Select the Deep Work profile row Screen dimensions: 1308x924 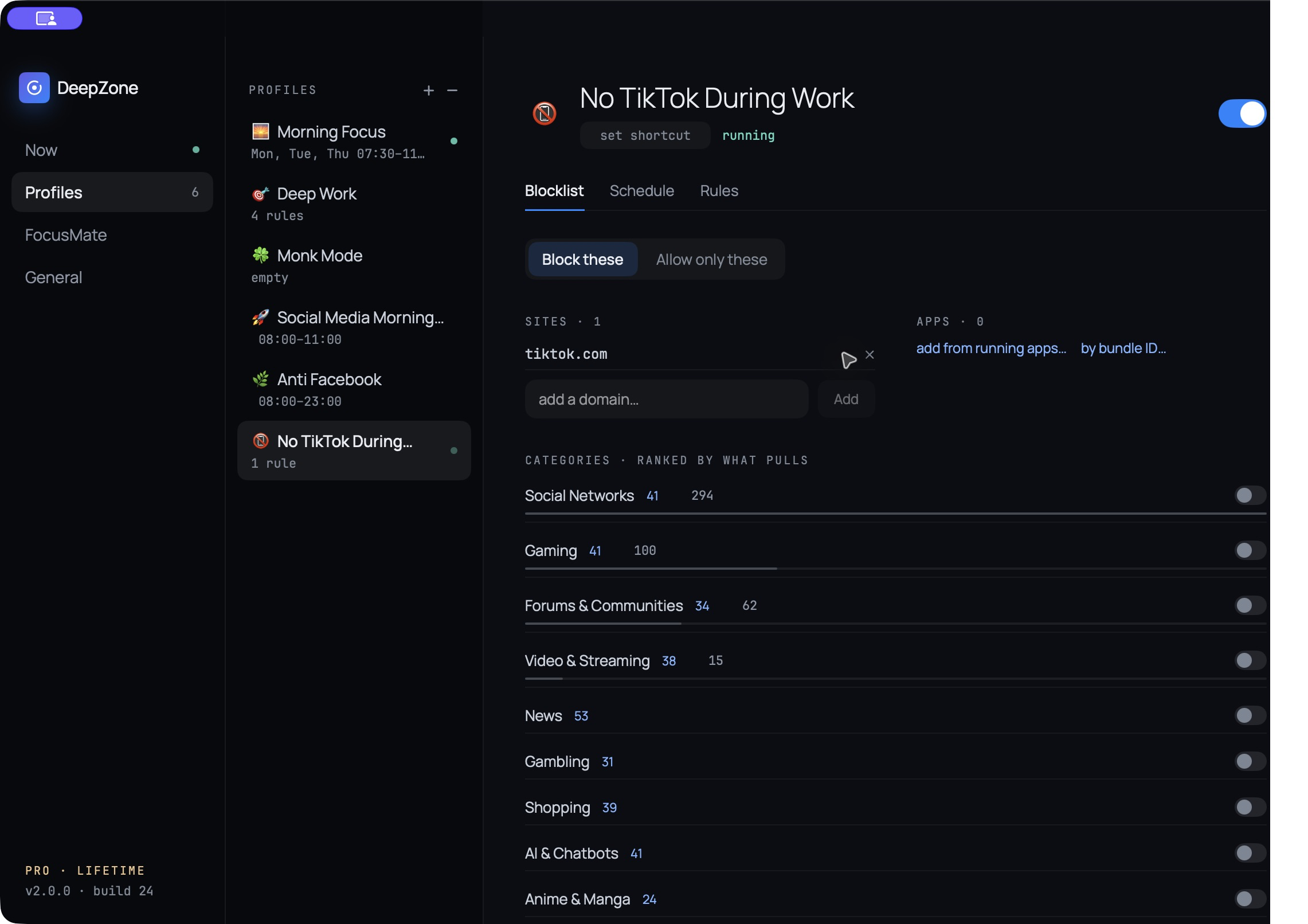tap(354, 203)
